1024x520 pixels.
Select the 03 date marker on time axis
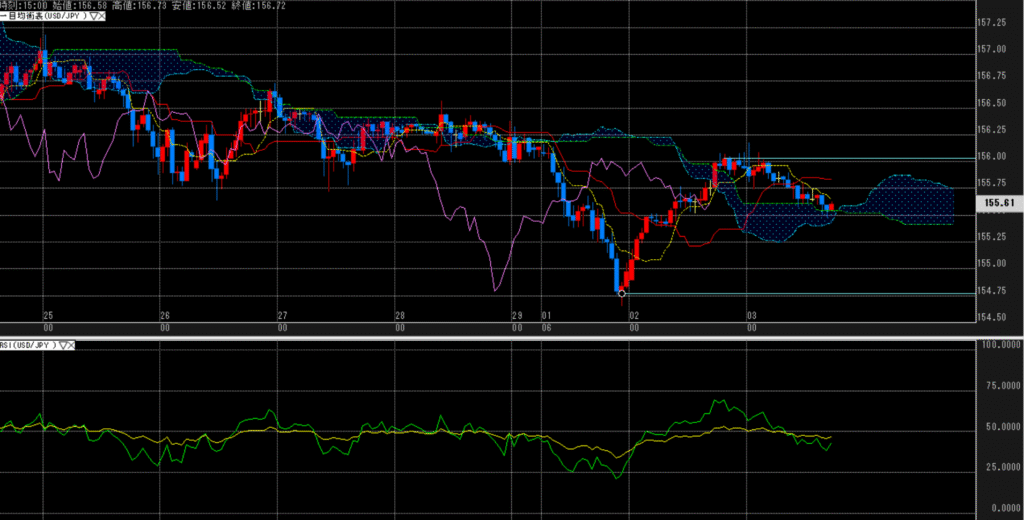pos(751,314)
